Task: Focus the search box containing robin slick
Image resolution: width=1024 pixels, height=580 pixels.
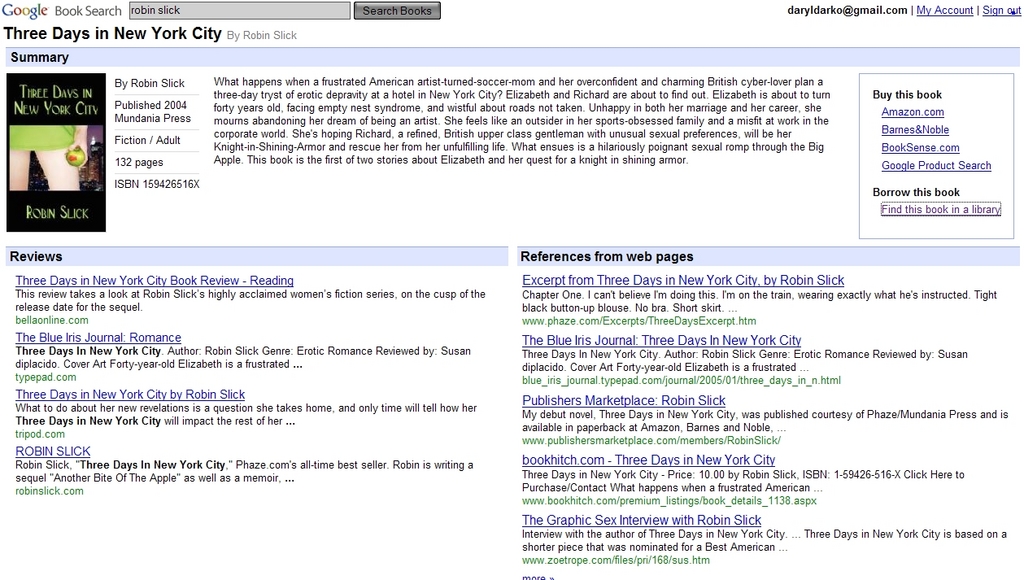Action: (240, 10)
